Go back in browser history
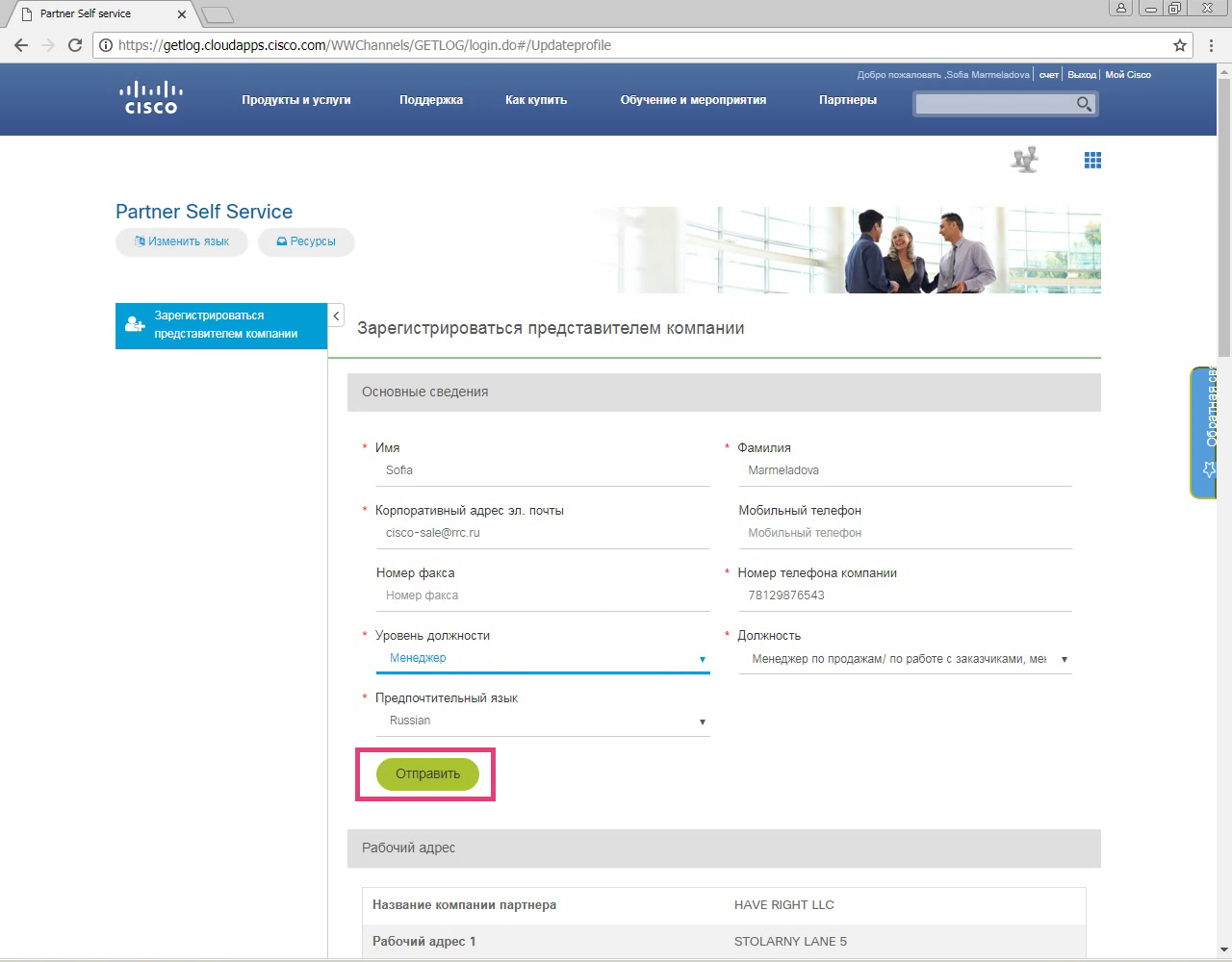The width and height of the screenshot is (1232, 962). click(21, 45)
